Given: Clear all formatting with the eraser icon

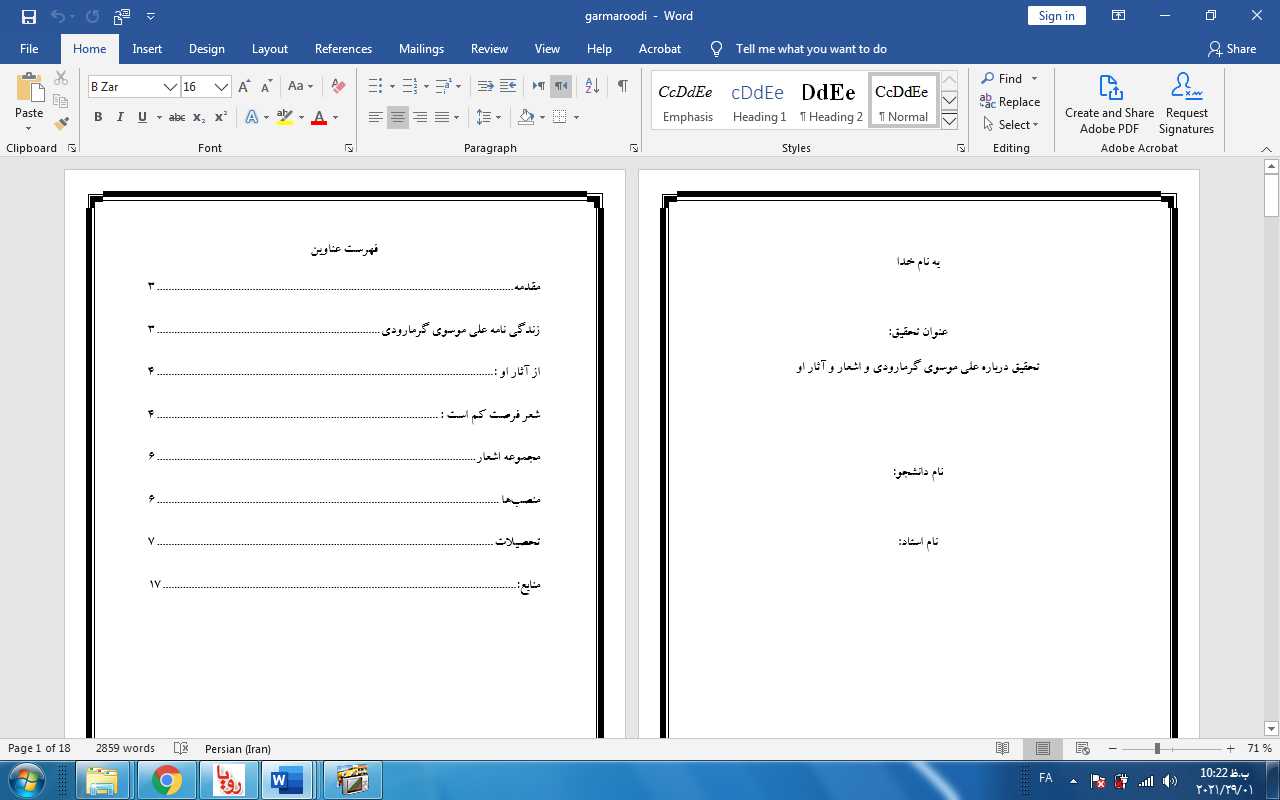Looking at the screenshot, I should (338, 87).
